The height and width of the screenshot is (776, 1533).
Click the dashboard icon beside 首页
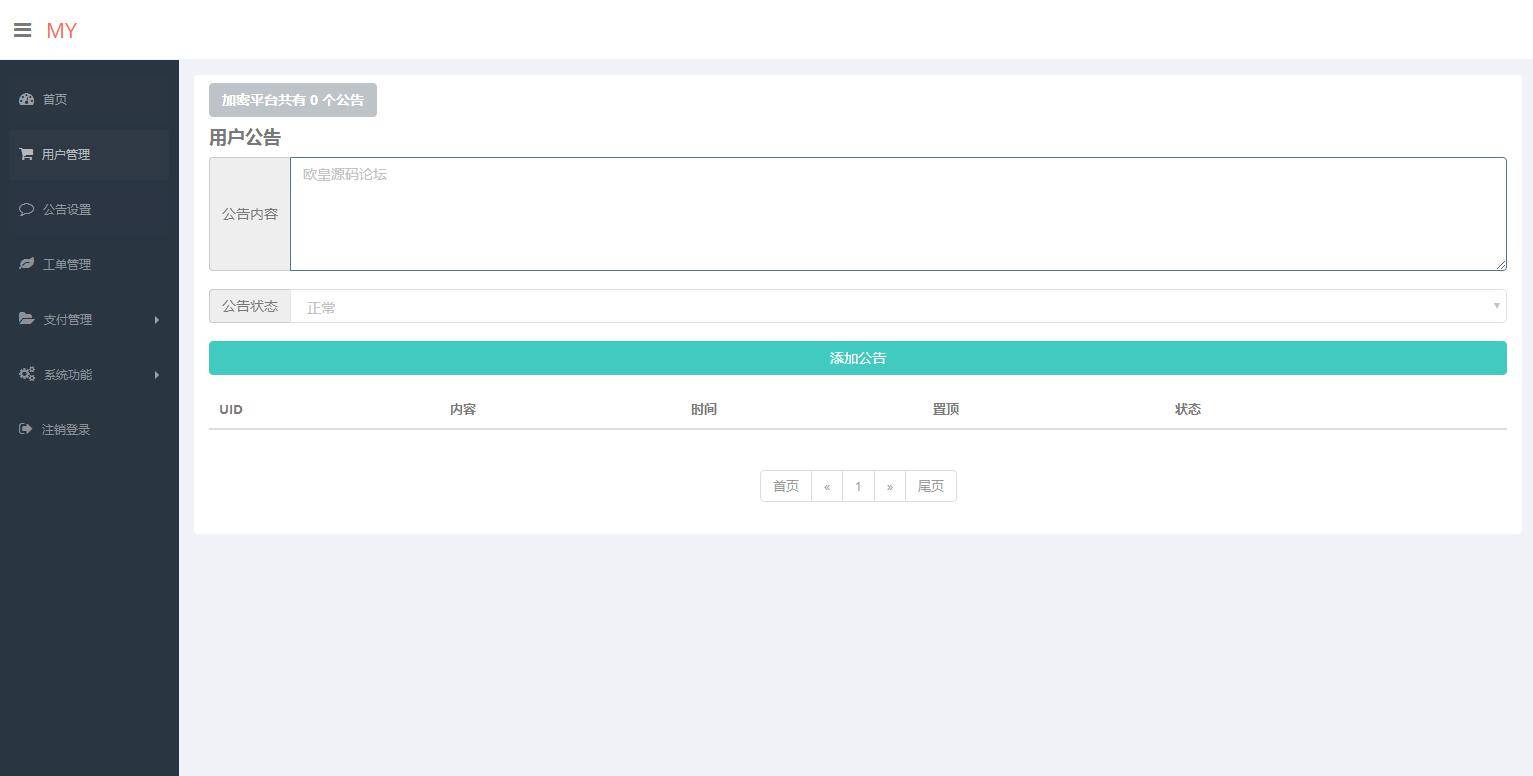click(26, 99)
